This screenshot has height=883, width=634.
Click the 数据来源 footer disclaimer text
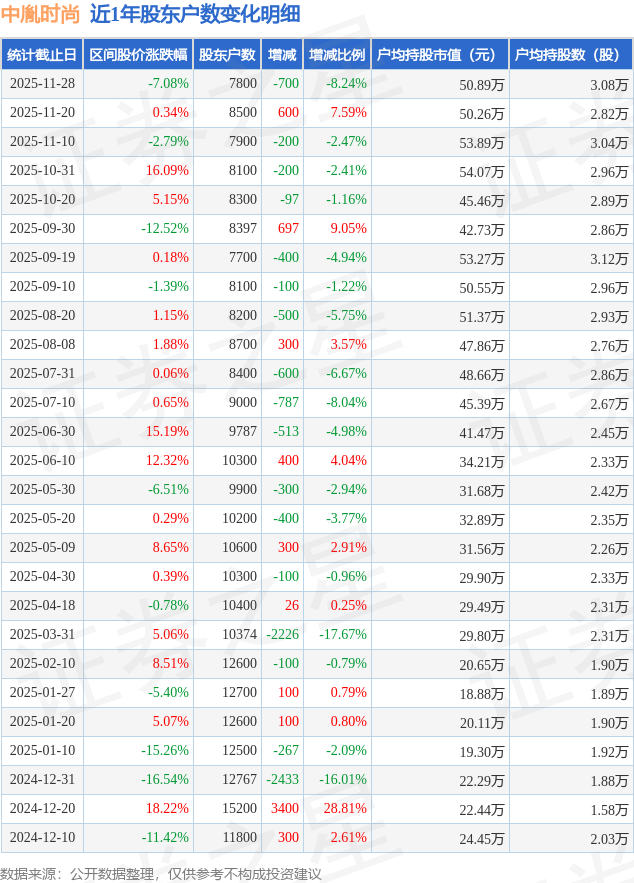161,873
